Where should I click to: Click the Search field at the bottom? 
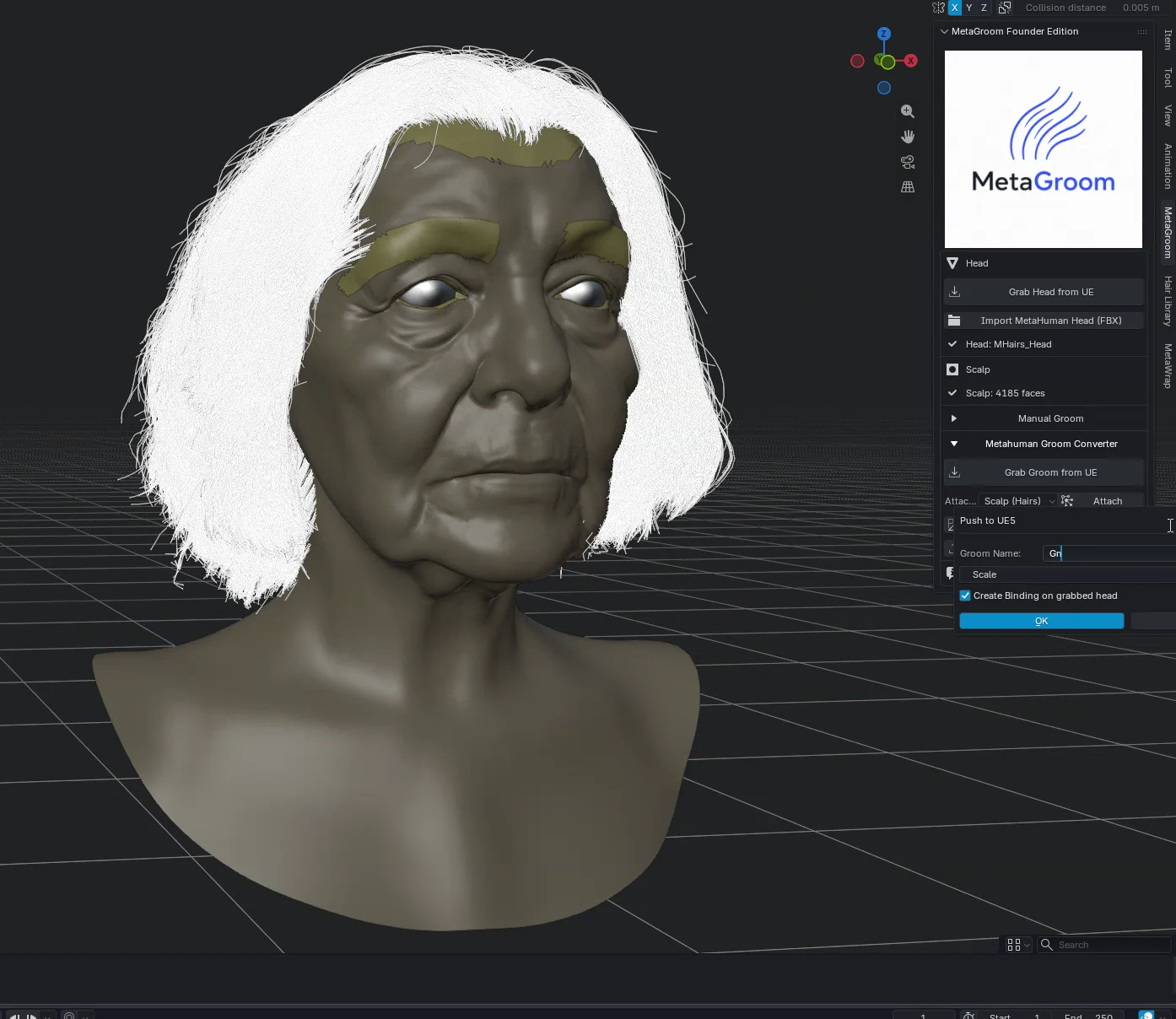tap(1104, 945)
